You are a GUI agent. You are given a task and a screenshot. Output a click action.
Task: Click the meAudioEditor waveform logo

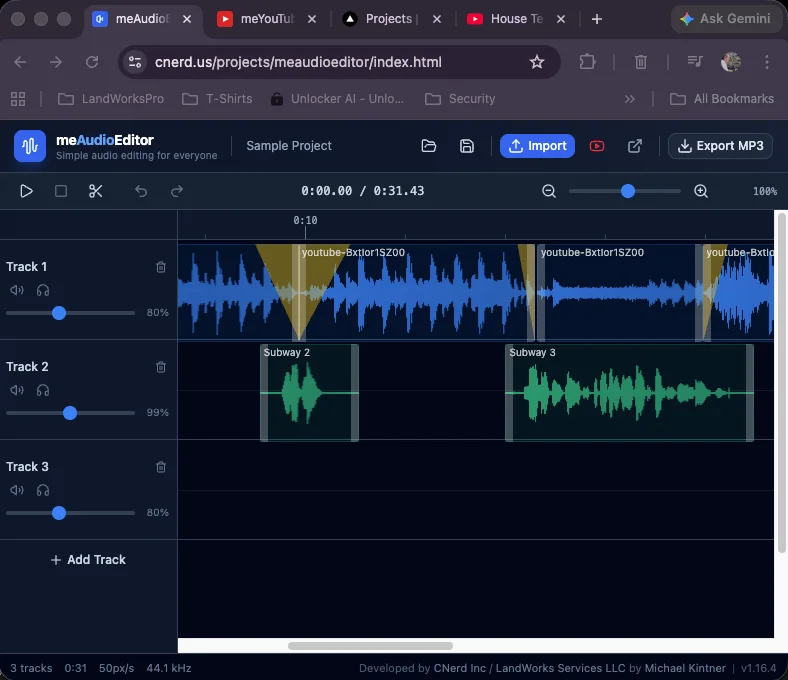point(30,146)
